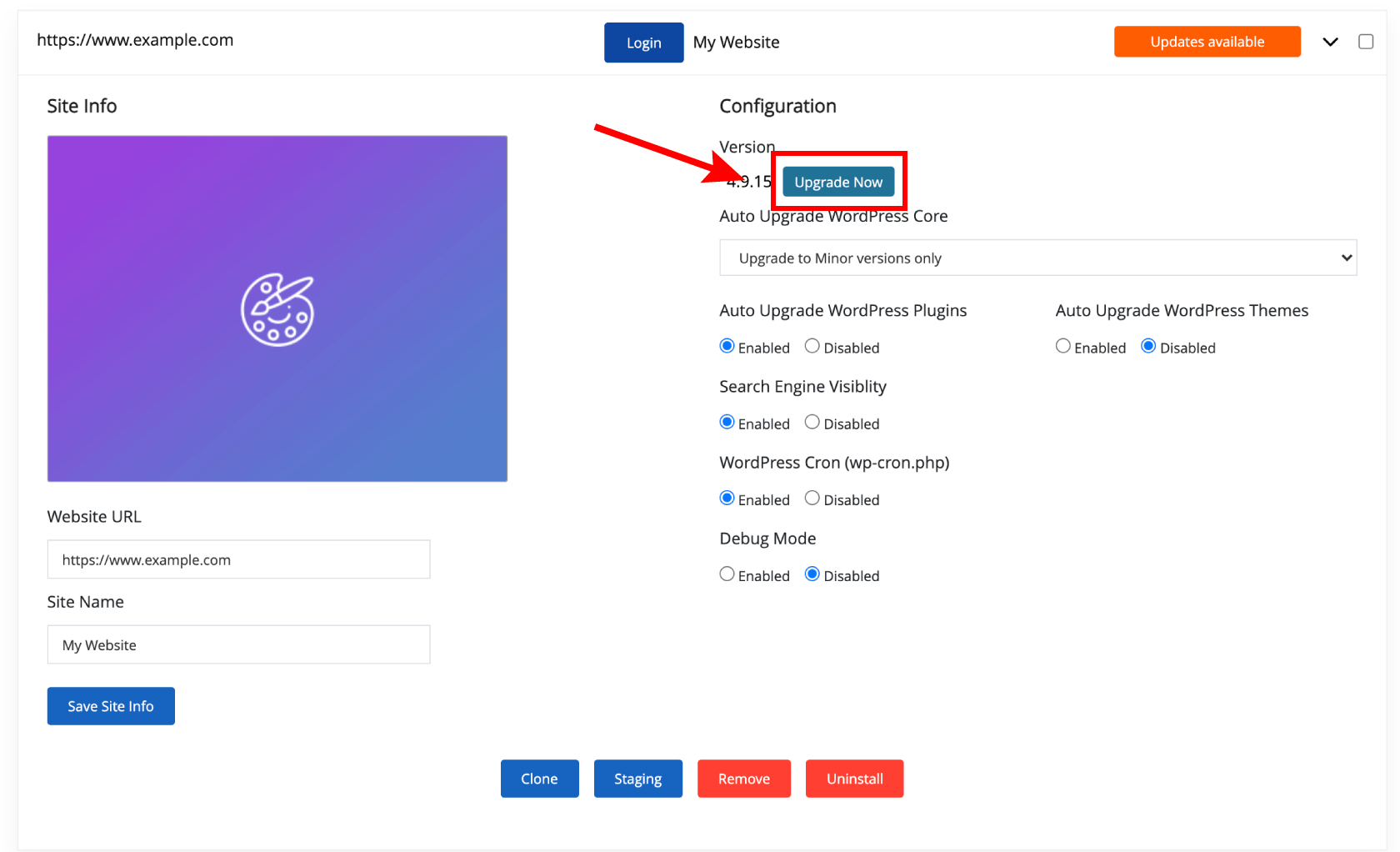Viewport: 1400px width, 852px height.
Task: Collapse the site panel with the chevron arrow
Action: (x=1330, y=42)
